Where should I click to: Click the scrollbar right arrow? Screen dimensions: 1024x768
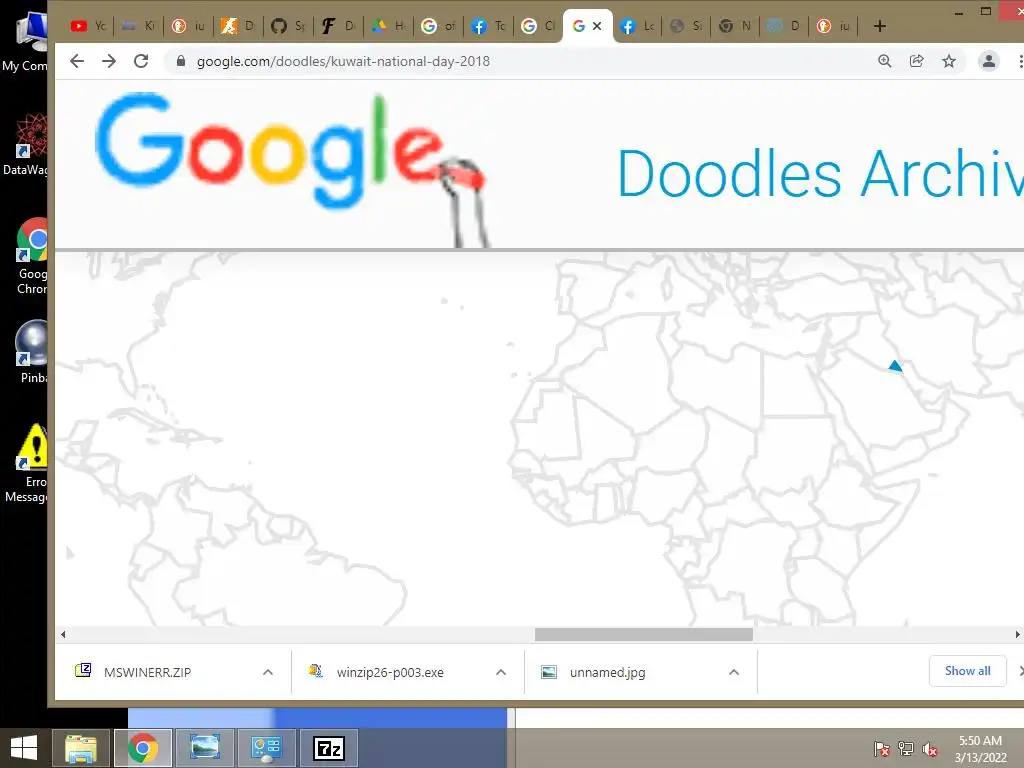(1017, 634)
